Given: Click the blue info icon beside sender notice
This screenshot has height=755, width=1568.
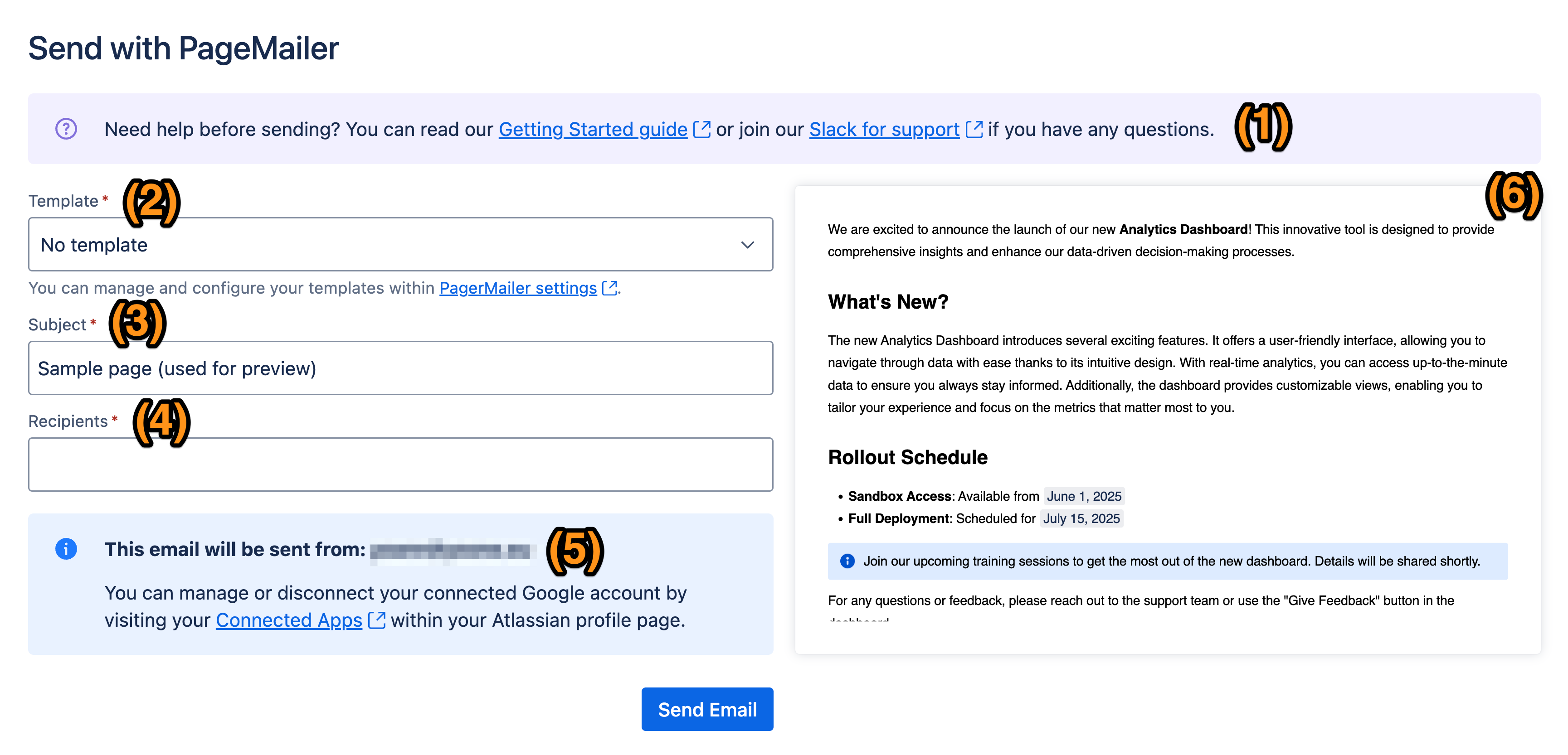Looking at the screenshot, I should point(66,549).
